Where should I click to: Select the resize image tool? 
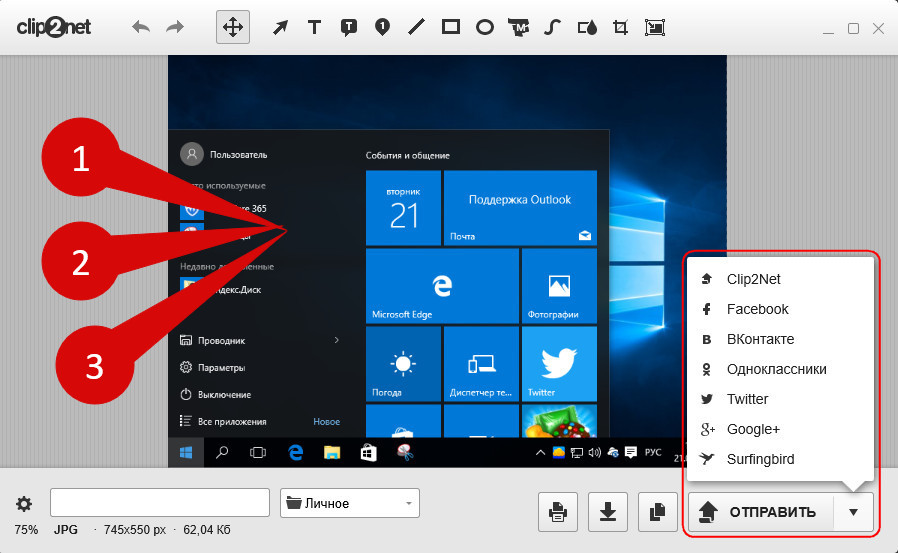655,27
